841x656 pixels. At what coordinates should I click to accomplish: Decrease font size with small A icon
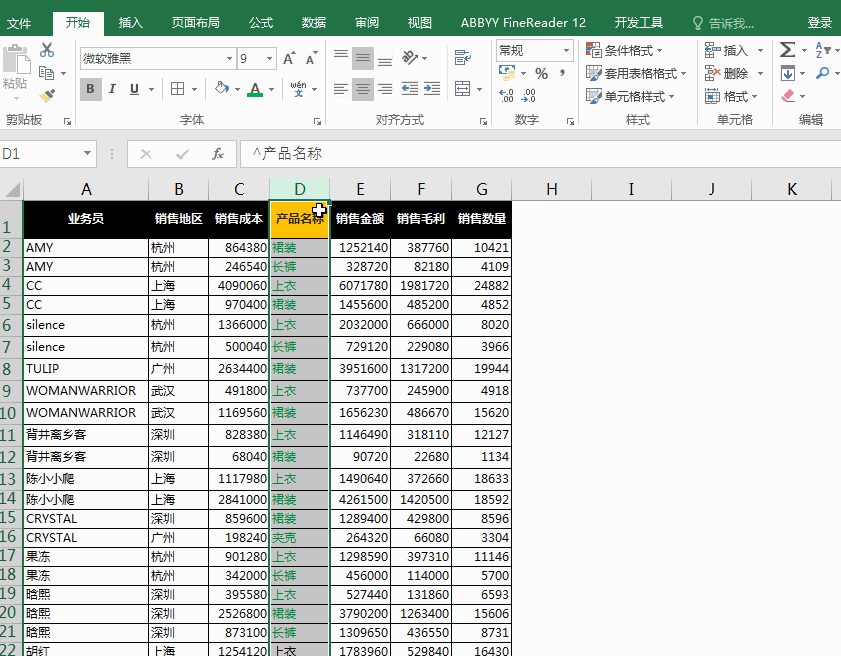click(311, 58)
